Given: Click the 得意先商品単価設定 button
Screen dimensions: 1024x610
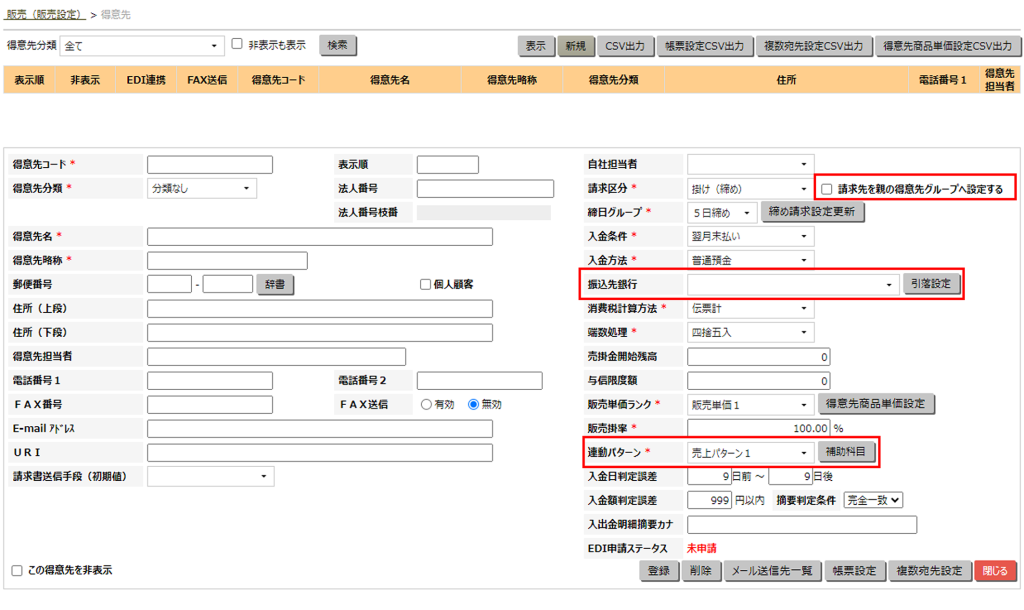Looking at the screenshot, I should [x=876, y=404].
